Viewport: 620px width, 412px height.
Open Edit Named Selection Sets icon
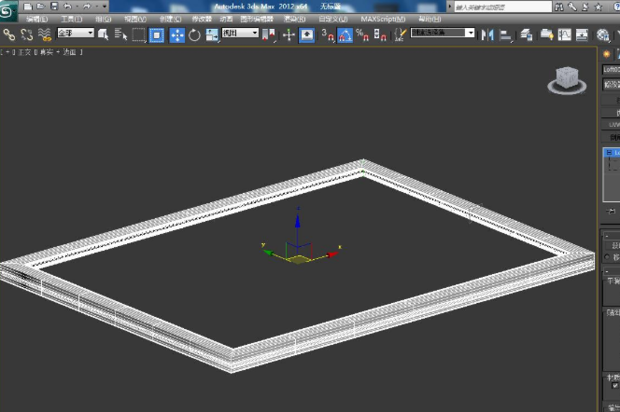(400, 35)
